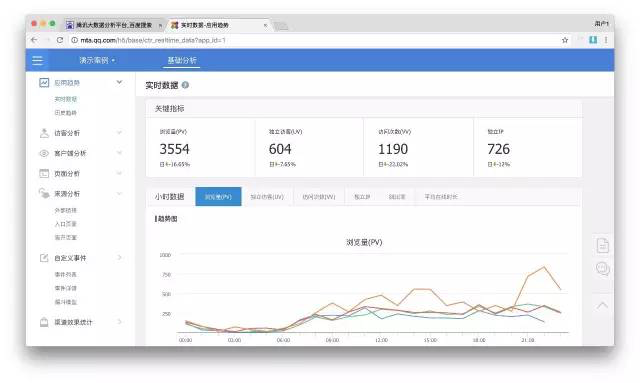Open the 实时数据 sidebar item
The image size is (640, 383).
[x=66, y=99]
